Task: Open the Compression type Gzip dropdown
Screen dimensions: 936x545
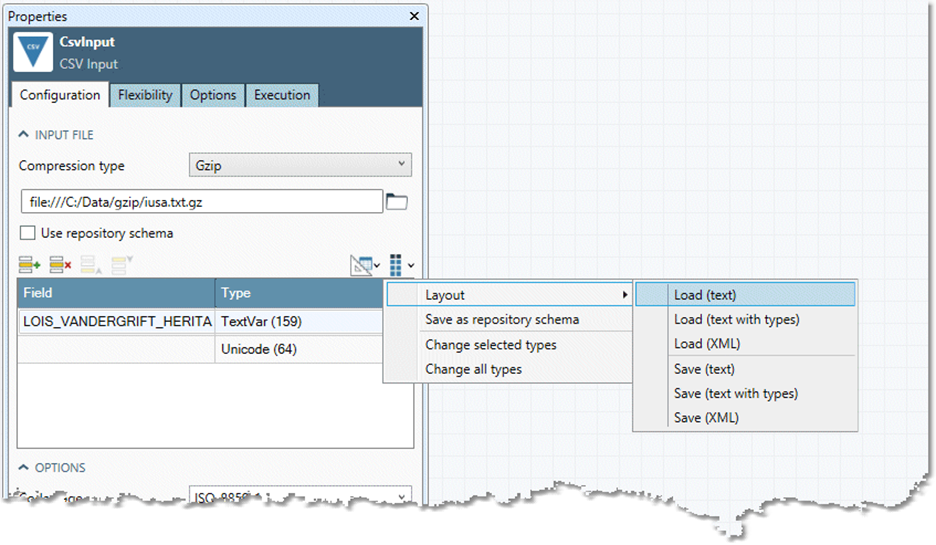Action: (x=300, y=165)
